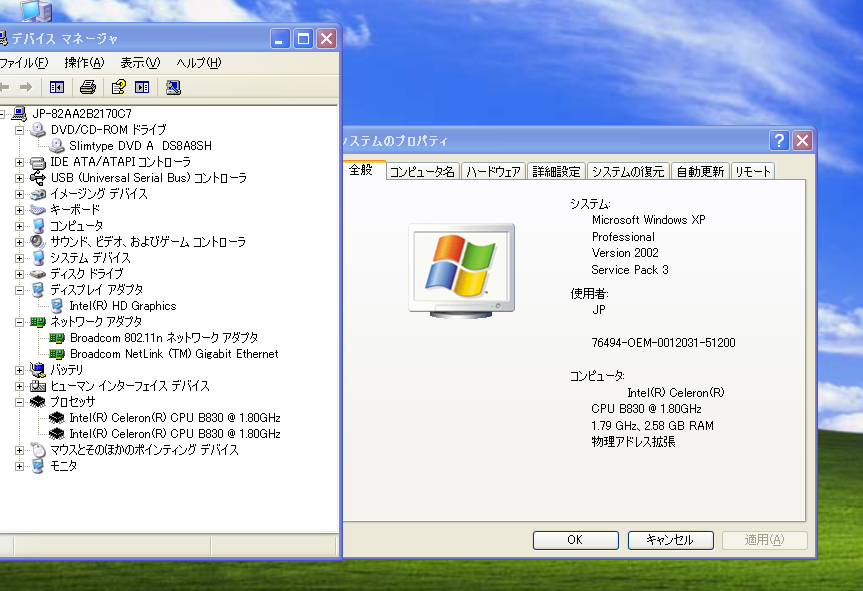Collapse the ディスプレイ アダプタ node
This screenshot has height=591, width=863.
point(19,290)
